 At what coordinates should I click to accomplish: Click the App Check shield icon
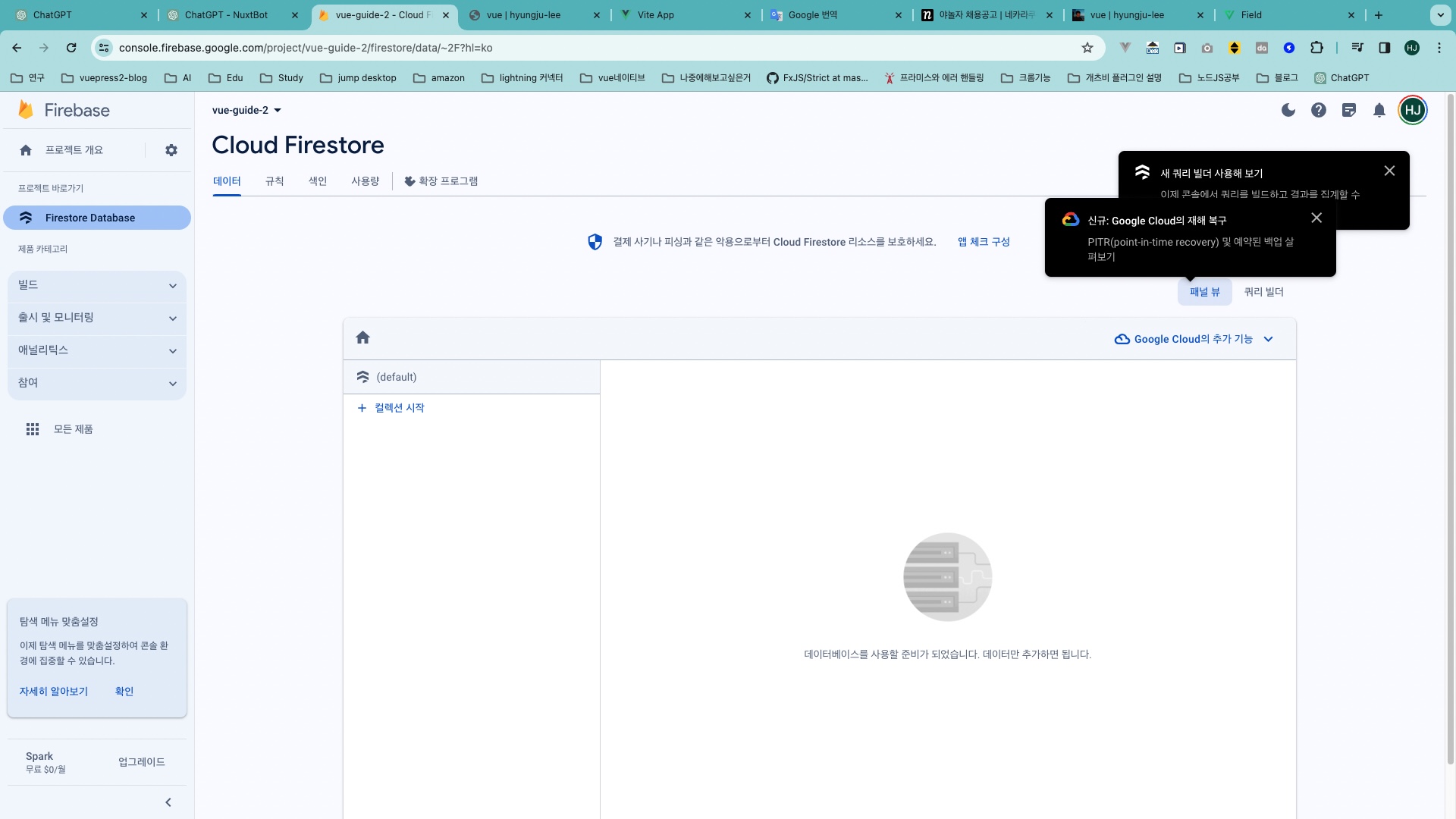[595, 242]
